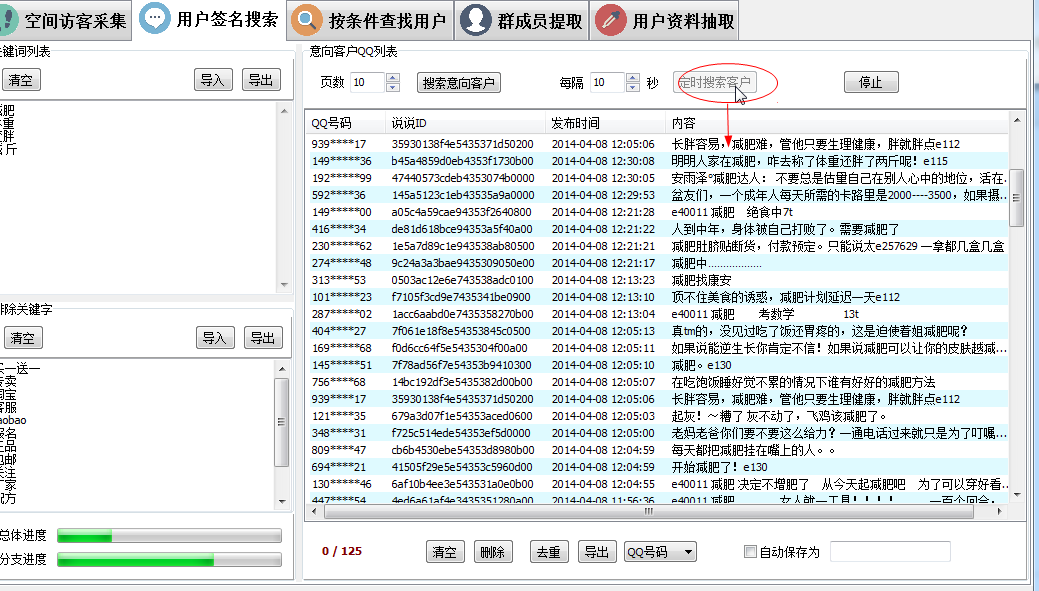Select row with ID a05c4a59cae94353f2640800
Image resolution: width=1039 pixels, height=591 pixels.
[x=659, y=212]
